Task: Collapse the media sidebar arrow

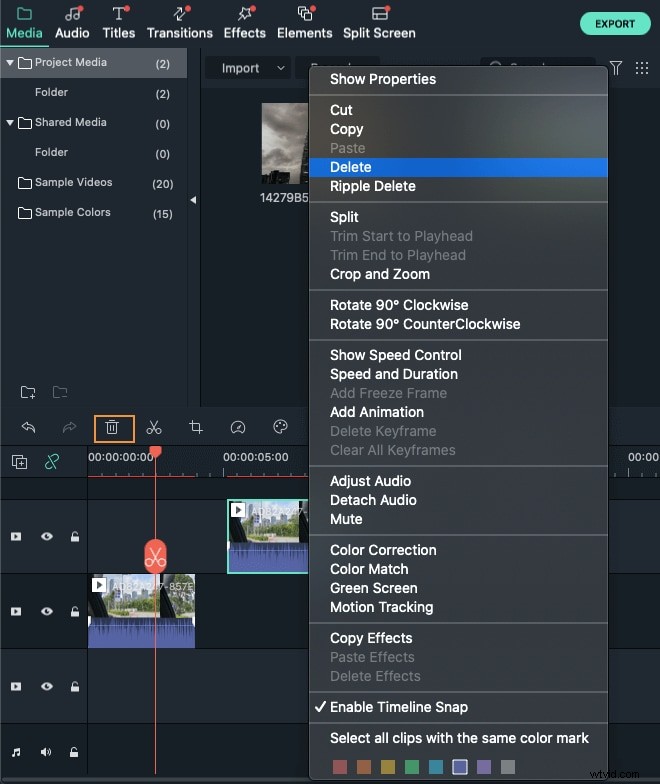Action: [x=193, y=200]
